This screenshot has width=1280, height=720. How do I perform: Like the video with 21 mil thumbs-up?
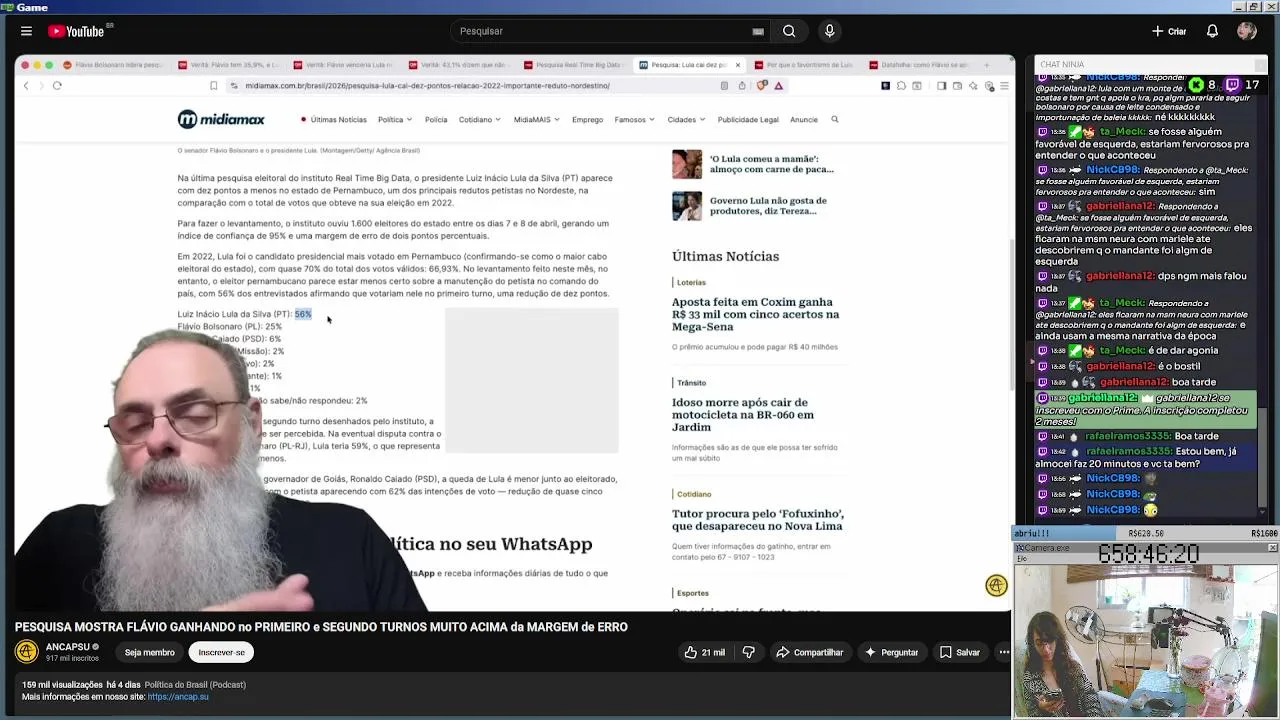point(705,652)
